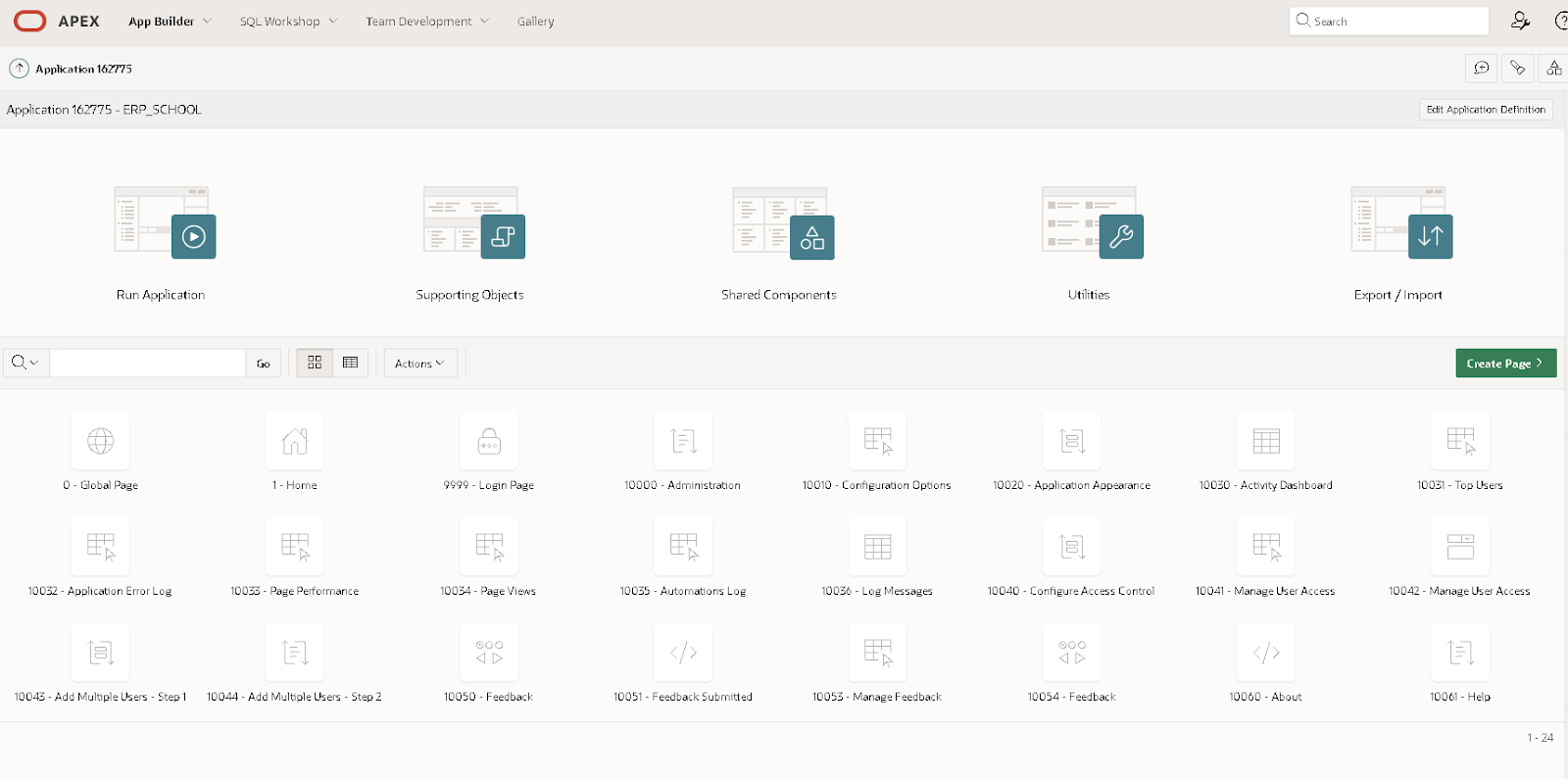The image size is (1568, 779).
Task: Open the Gallery menu item
Action: [536, 21]
